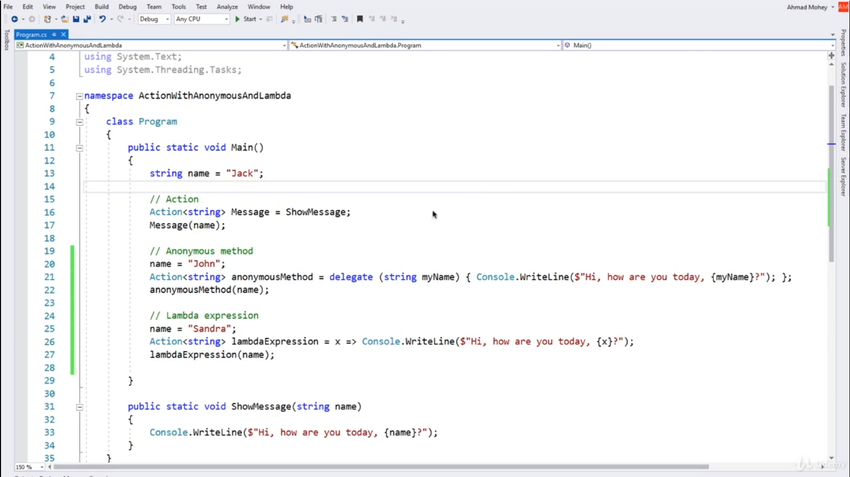Open the Analyze menu
Screen dimensions: 850x477
click(227, 7)
